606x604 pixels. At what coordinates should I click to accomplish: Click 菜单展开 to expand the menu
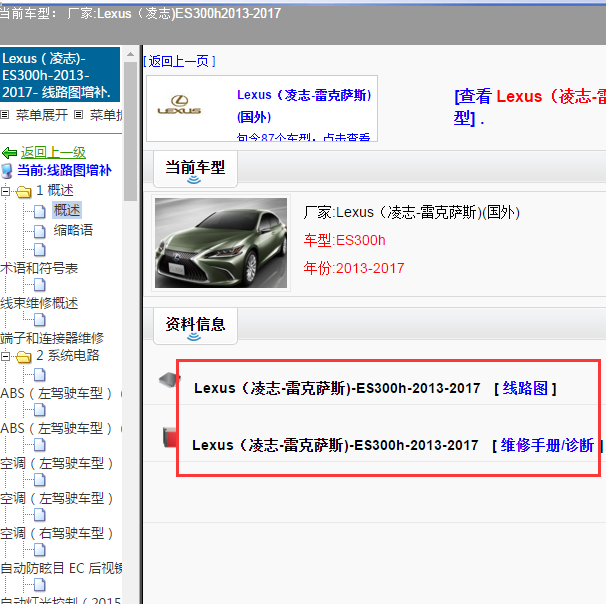(42, 115)
